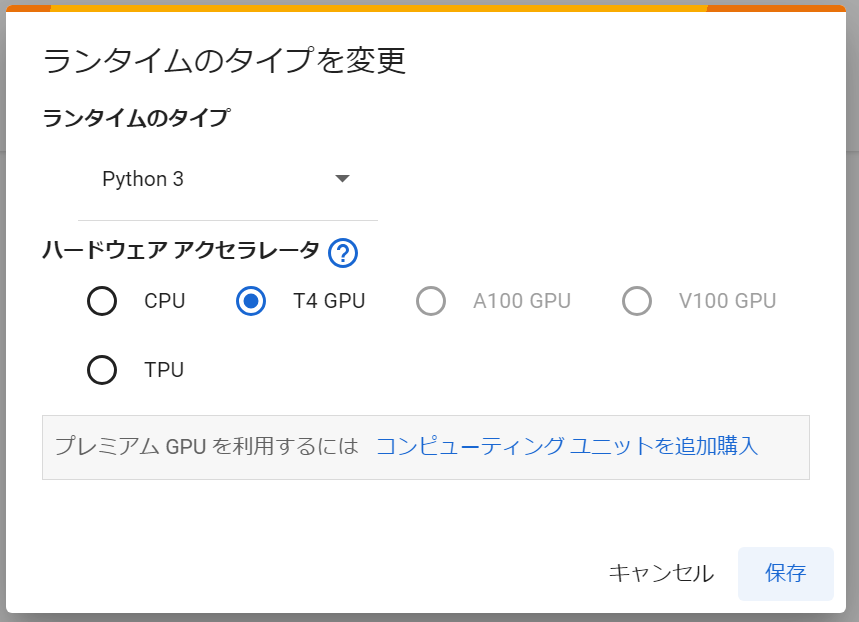Image resolution: width=859 pixels, height=622 pixels.
Task: Select the TPU radio button
Action: pos(102,370)
